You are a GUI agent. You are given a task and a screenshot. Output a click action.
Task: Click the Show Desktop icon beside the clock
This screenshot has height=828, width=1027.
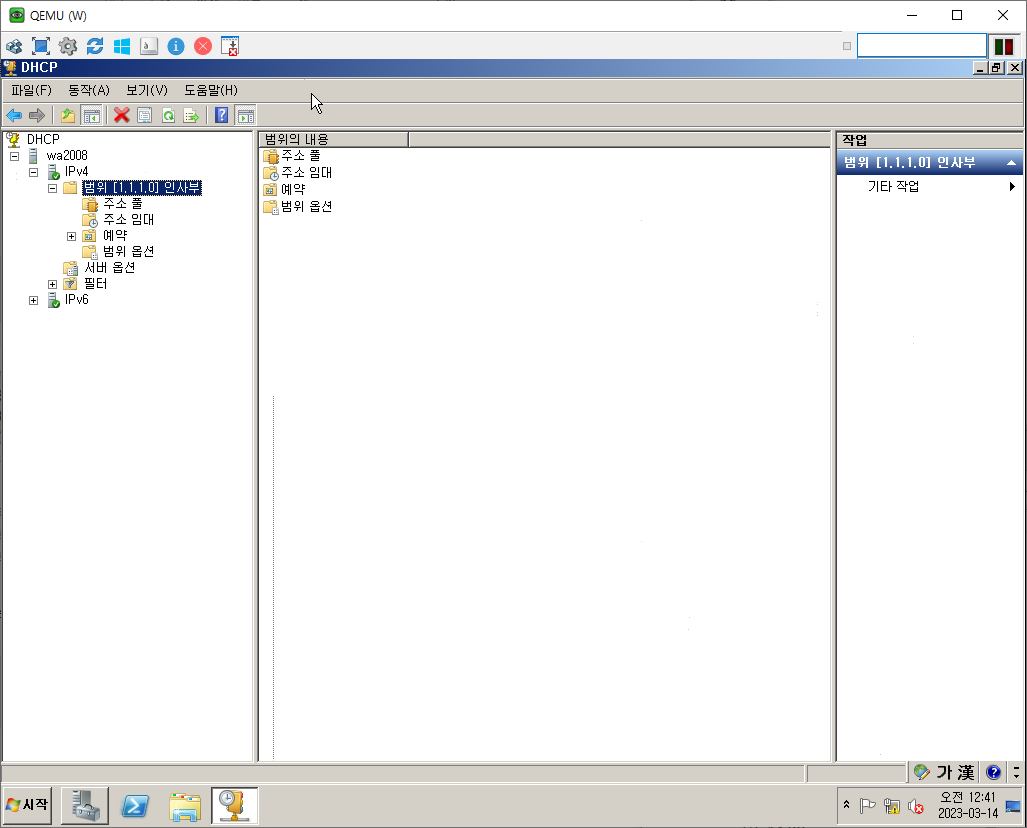(x=1013, y=806)
